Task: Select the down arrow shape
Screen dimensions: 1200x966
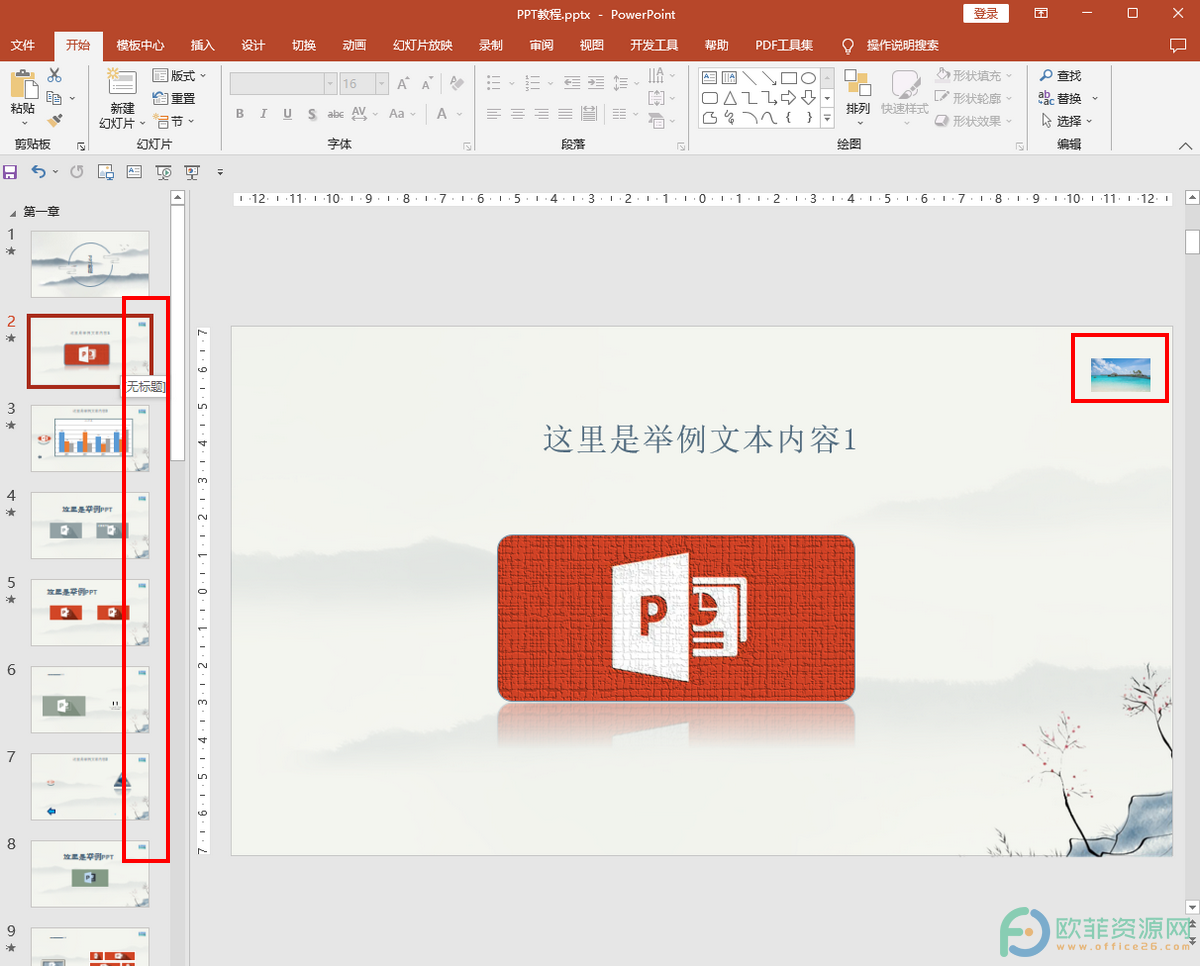Action: point(808,98)
